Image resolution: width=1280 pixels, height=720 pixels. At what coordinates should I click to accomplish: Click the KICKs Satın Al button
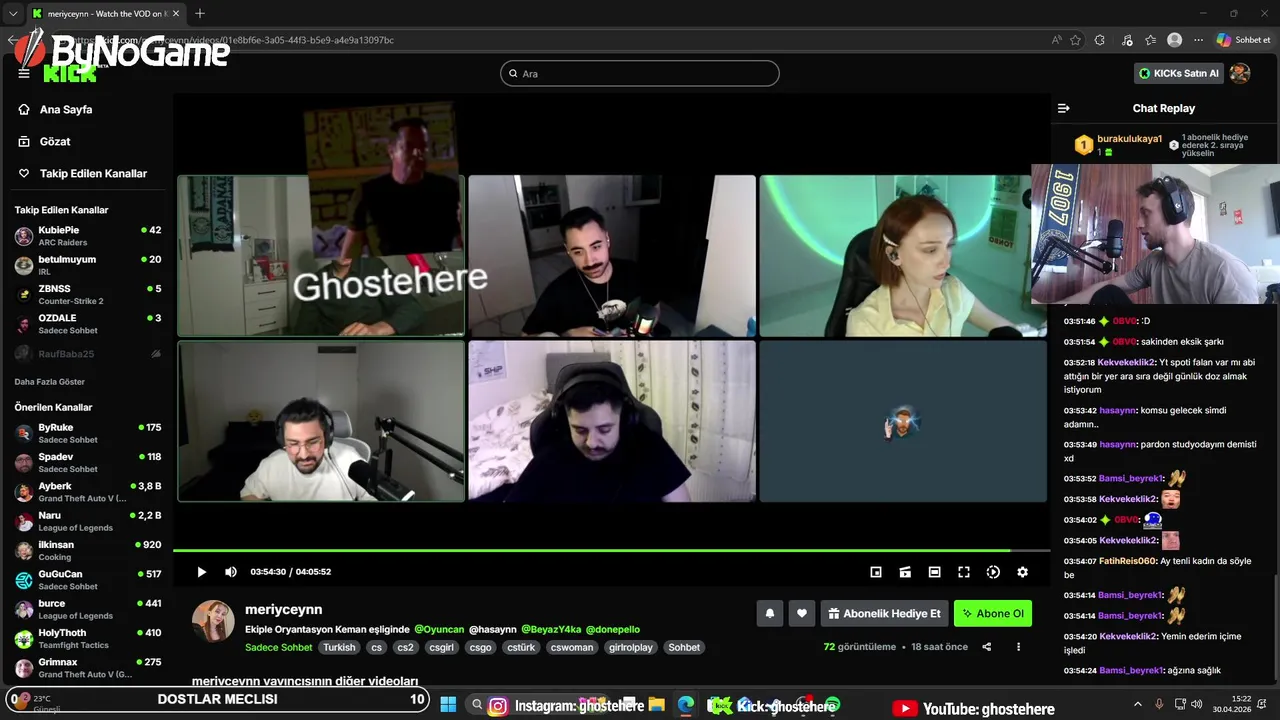1179,73
